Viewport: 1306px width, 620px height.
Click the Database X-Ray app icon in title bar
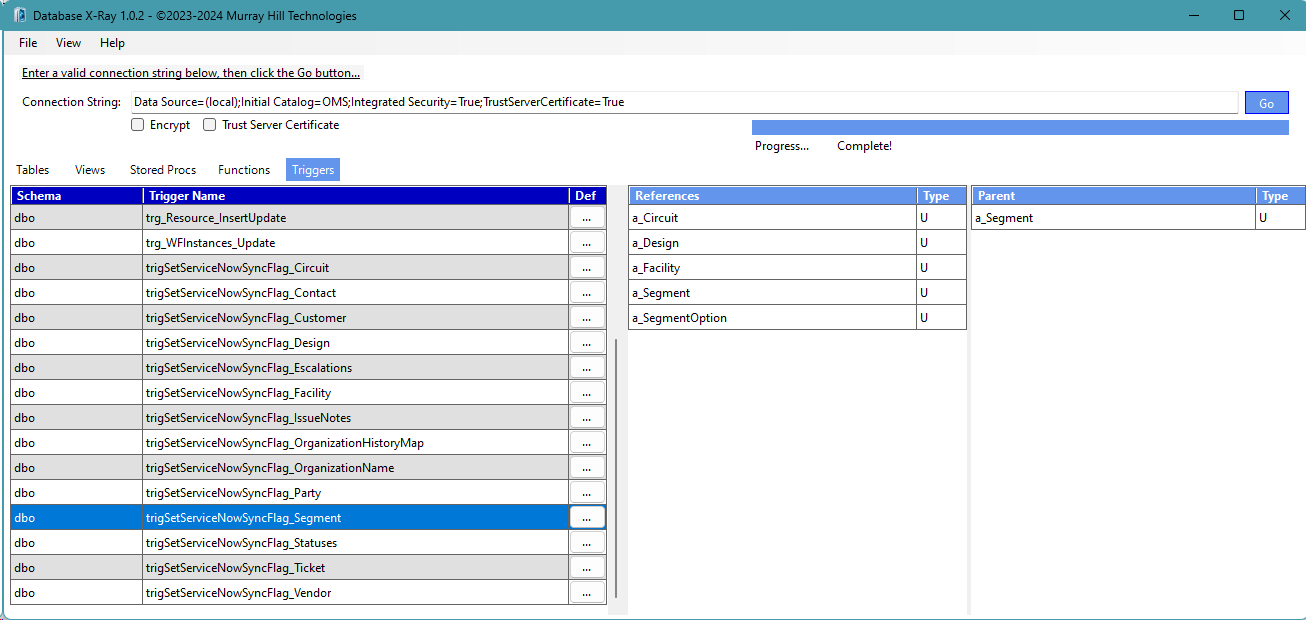tap(18, 15)
